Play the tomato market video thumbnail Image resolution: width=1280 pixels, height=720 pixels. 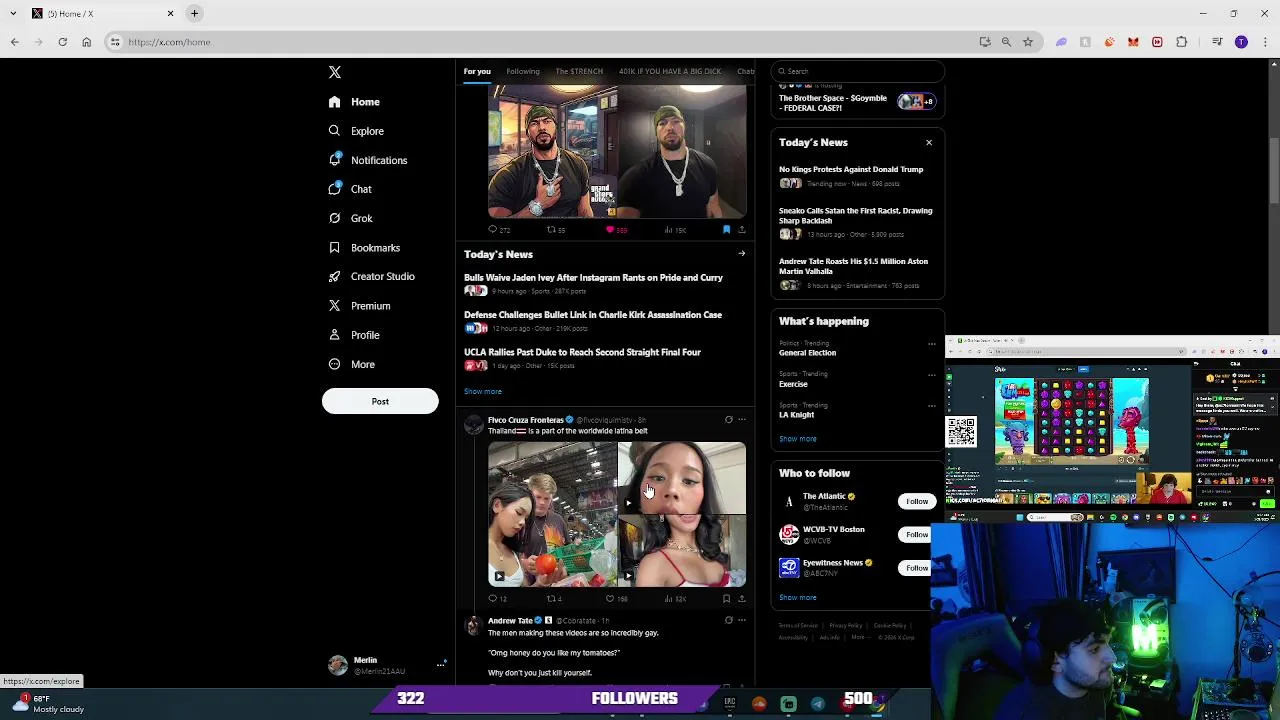pyautogui.click(x=552, y=514)
